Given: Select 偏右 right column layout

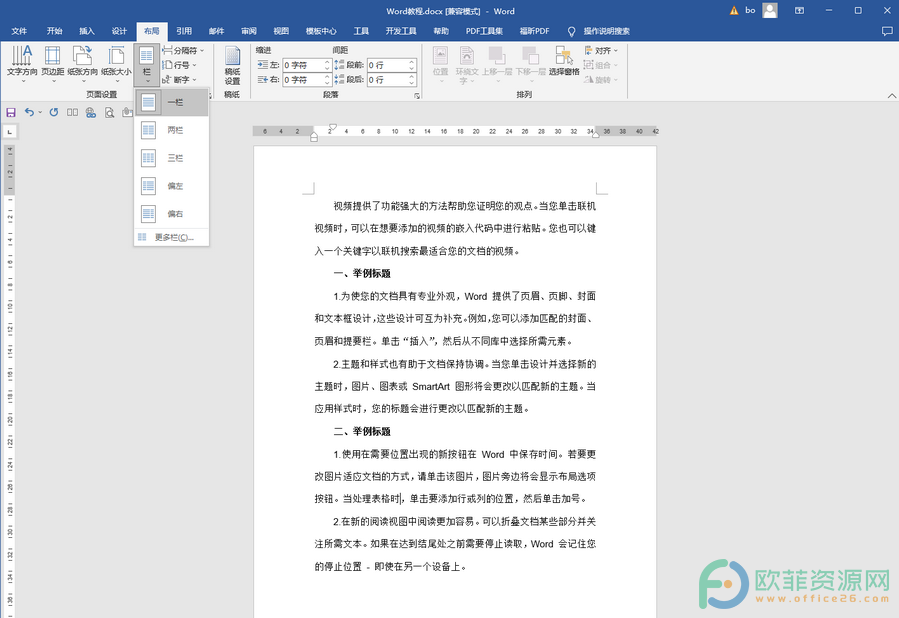Looking at the screenshot, I should pyautogui.click(x=171, y=214).
